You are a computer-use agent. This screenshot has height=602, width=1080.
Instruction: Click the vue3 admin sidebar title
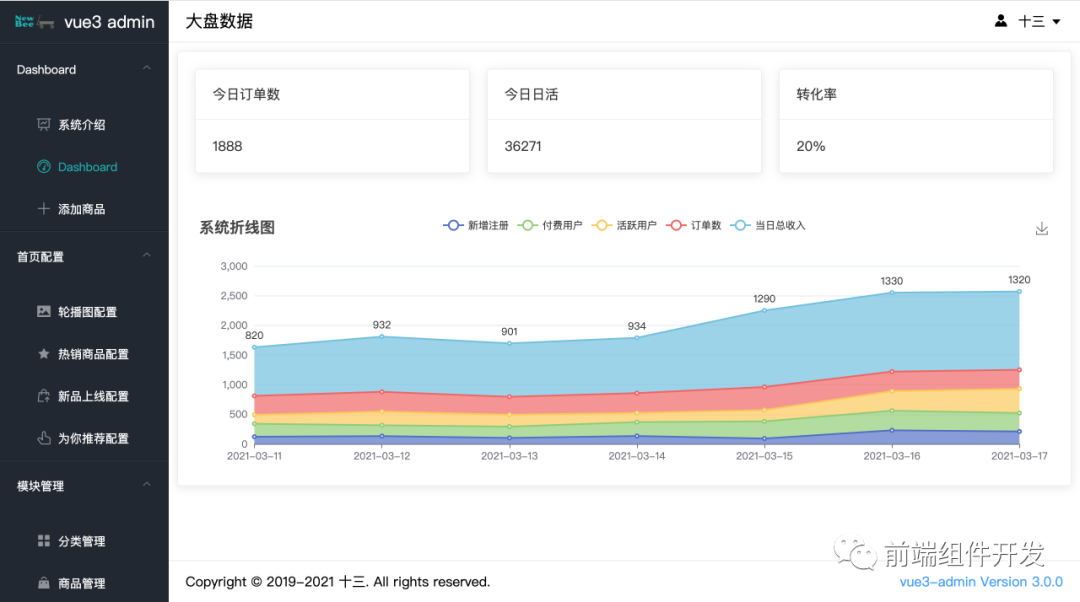tap(110, 22)
